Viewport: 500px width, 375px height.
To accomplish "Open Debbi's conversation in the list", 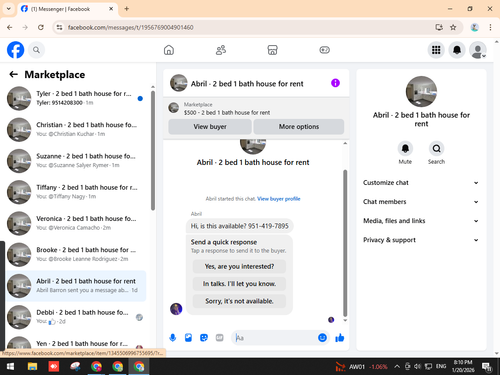I will click(76, 317).
